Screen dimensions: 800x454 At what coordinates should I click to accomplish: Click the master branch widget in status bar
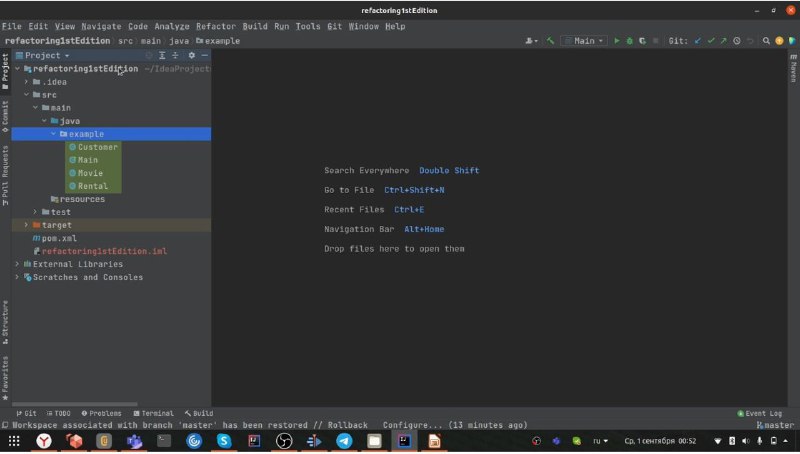pyautogui.click(x=775, y=425)
